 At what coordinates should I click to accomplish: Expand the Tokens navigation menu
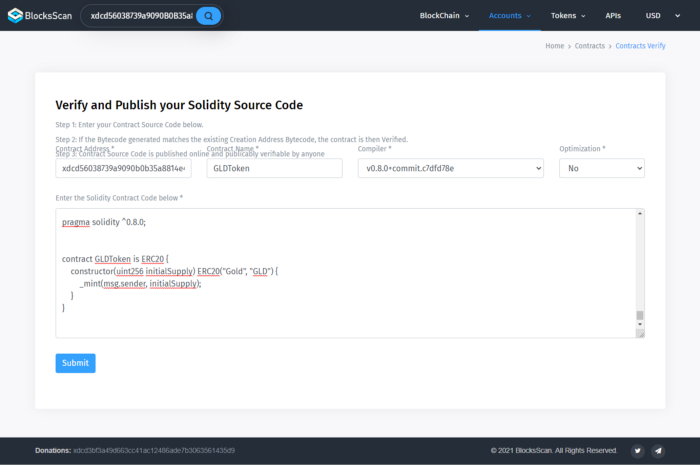click(x=568, y=16)
